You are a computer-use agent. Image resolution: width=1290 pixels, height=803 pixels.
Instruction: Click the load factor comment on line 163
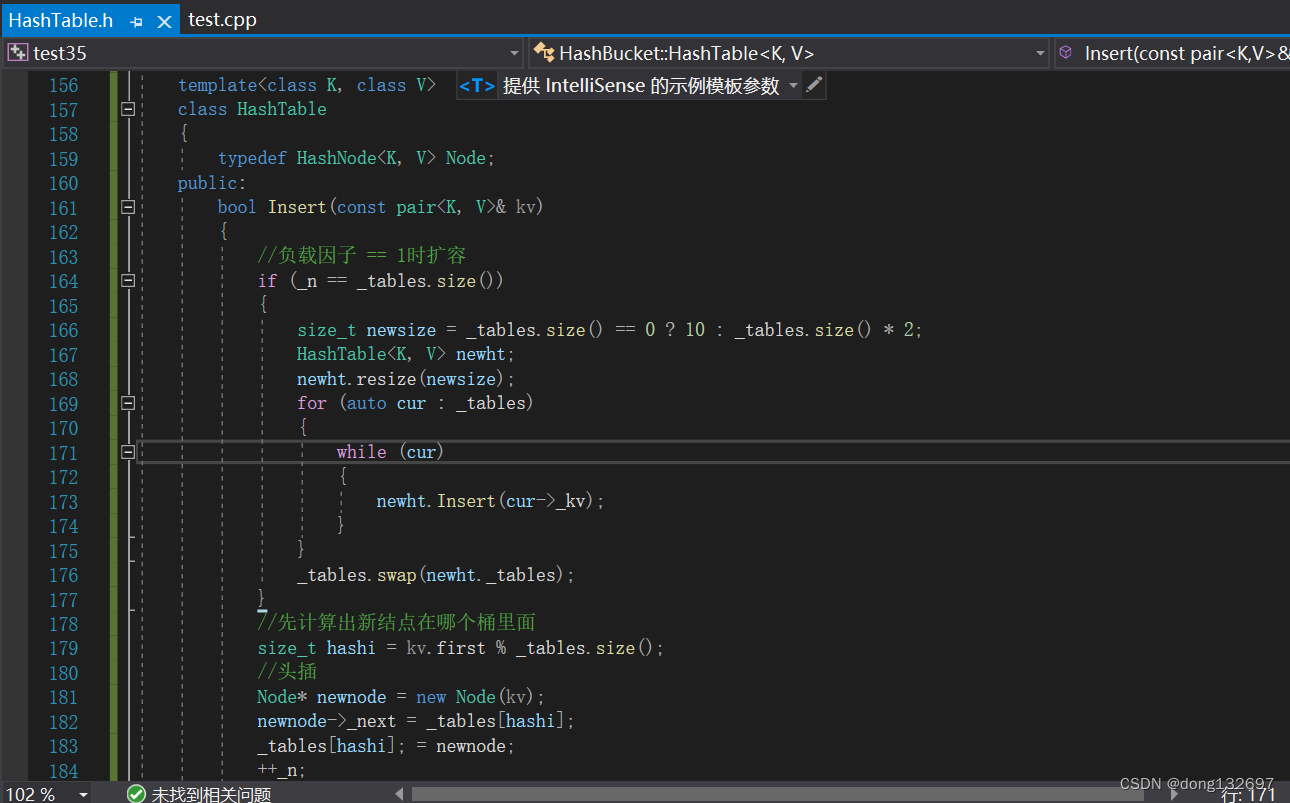(x=362, y=256)
